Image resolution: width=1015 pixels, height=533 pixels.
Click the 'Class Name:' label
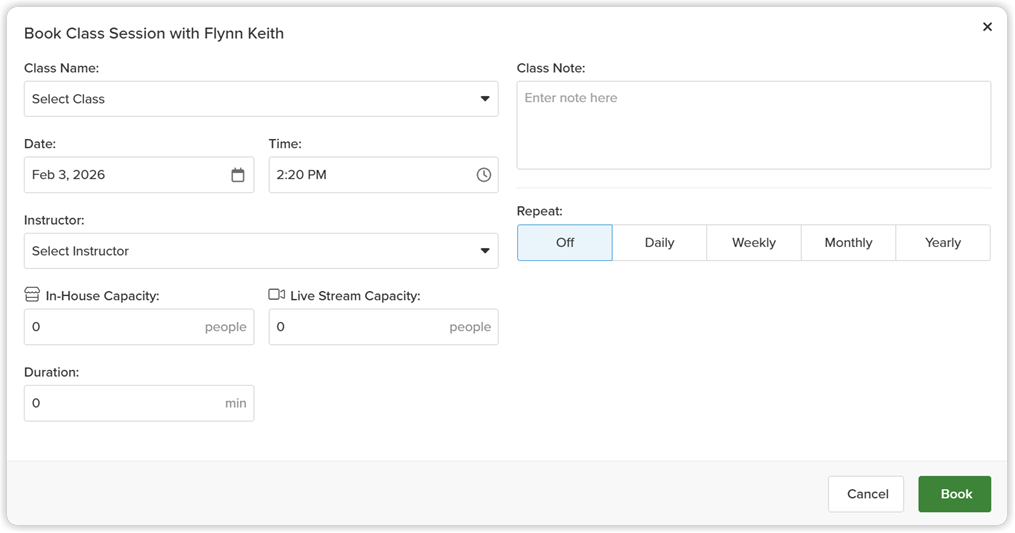pyautogui.click(x=61, y=68)
